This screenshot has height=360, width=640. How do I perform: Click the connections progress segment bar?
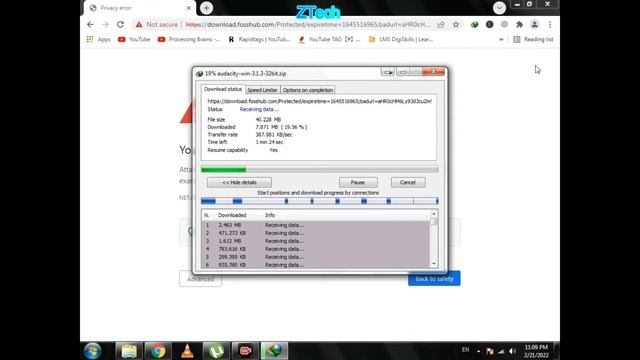pyautogui.click(x=320, y=201)
